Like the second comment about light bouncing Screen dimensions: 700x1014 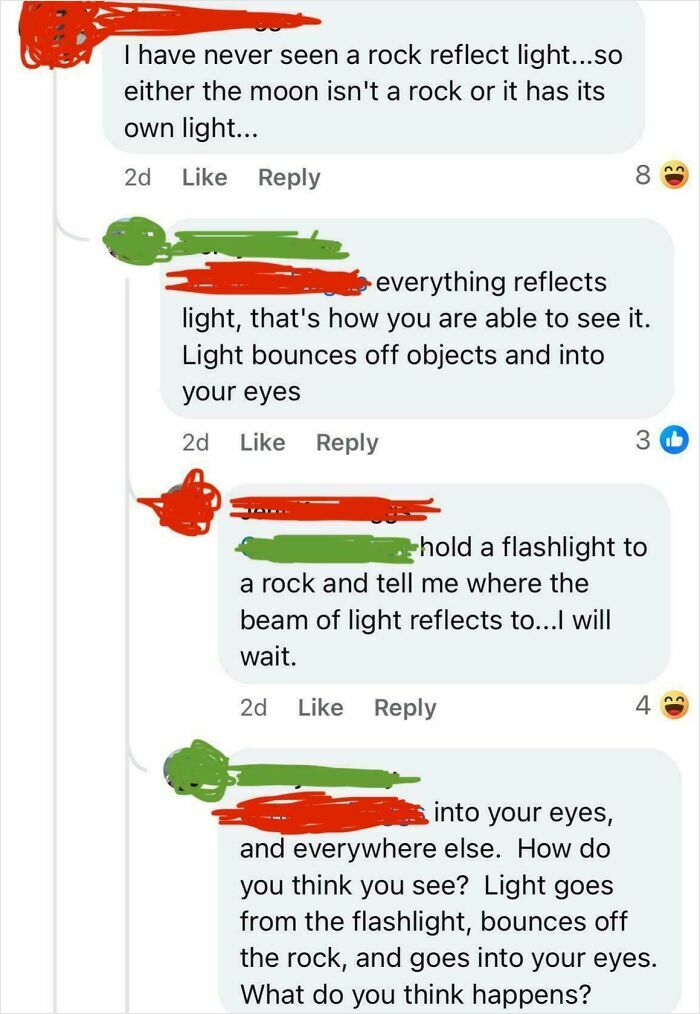(262, 441)
